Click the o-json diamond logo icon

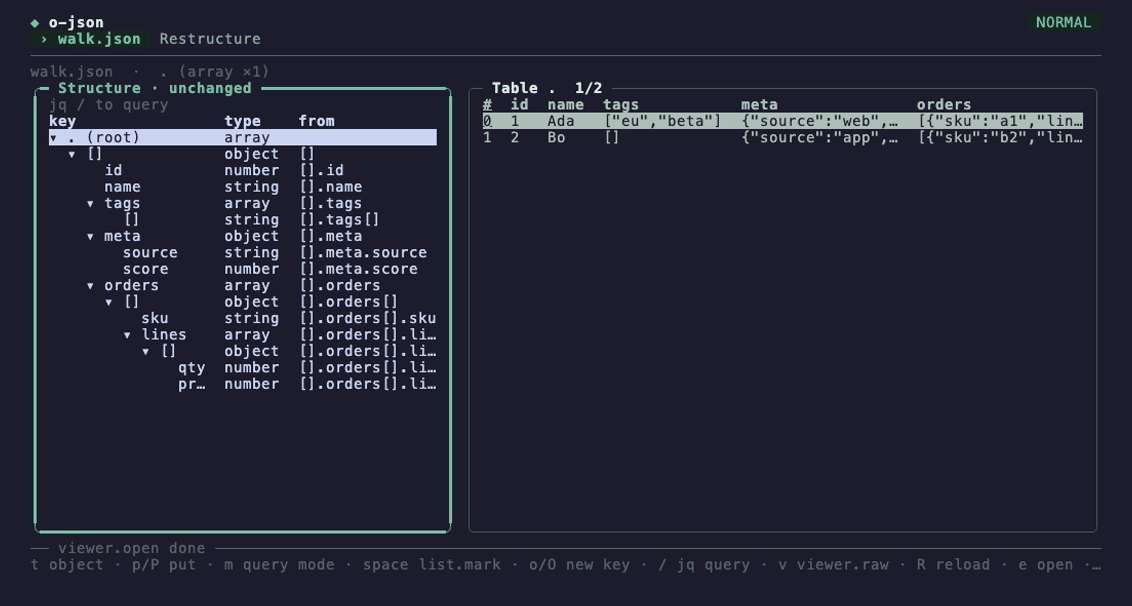[x=35, y=22]
